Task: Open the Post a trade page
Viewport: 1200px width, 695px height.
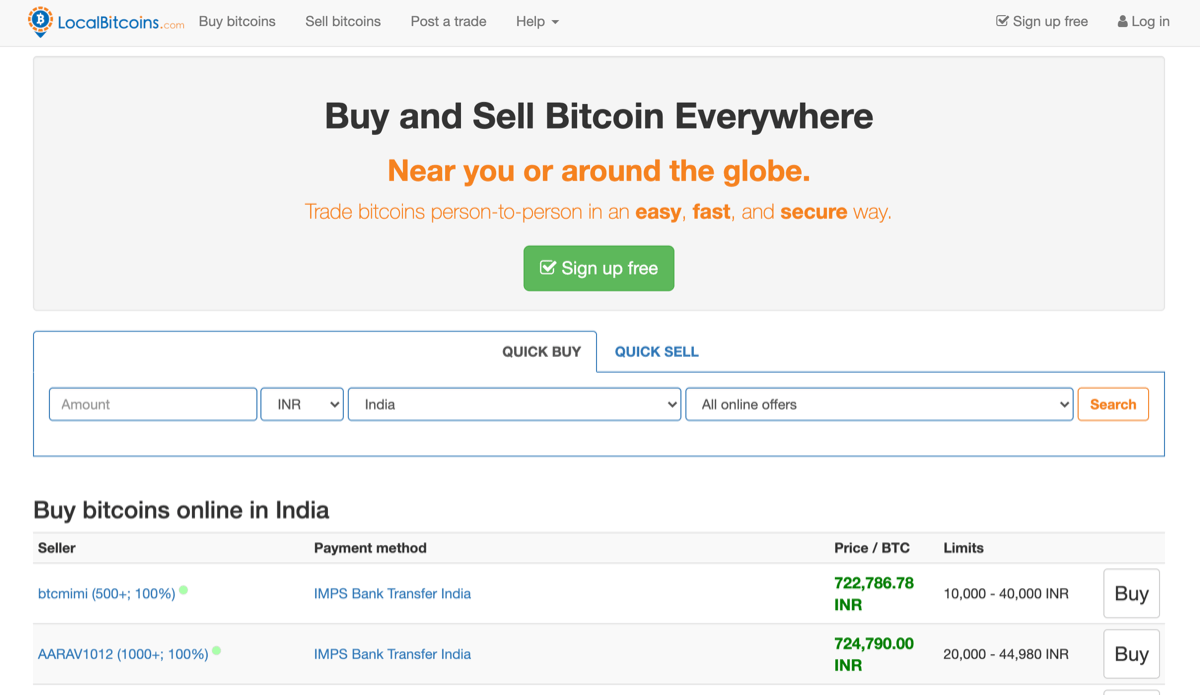Action: coord(448,21)
